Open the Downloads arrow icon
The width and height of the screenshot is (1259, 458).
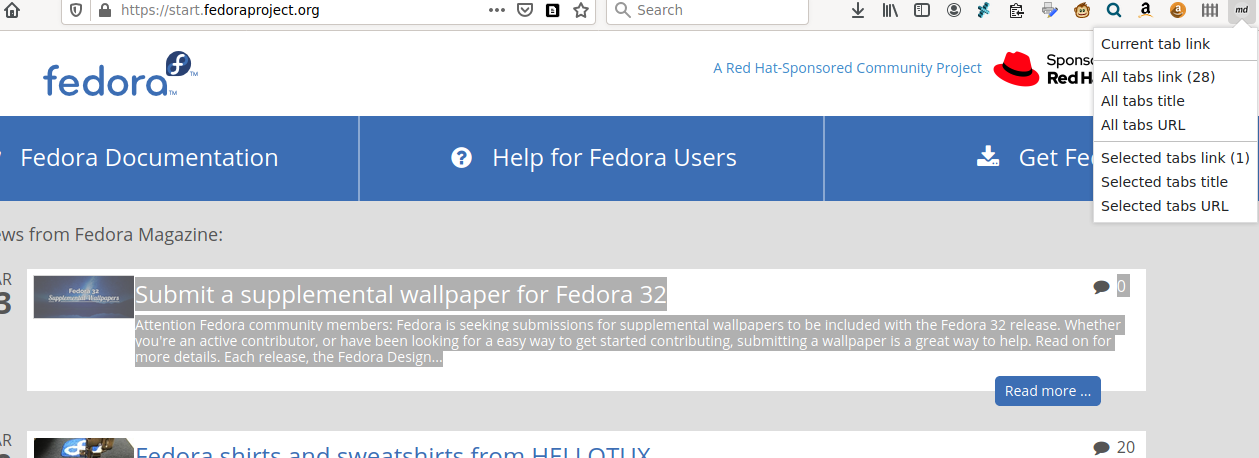click(858, 10)
